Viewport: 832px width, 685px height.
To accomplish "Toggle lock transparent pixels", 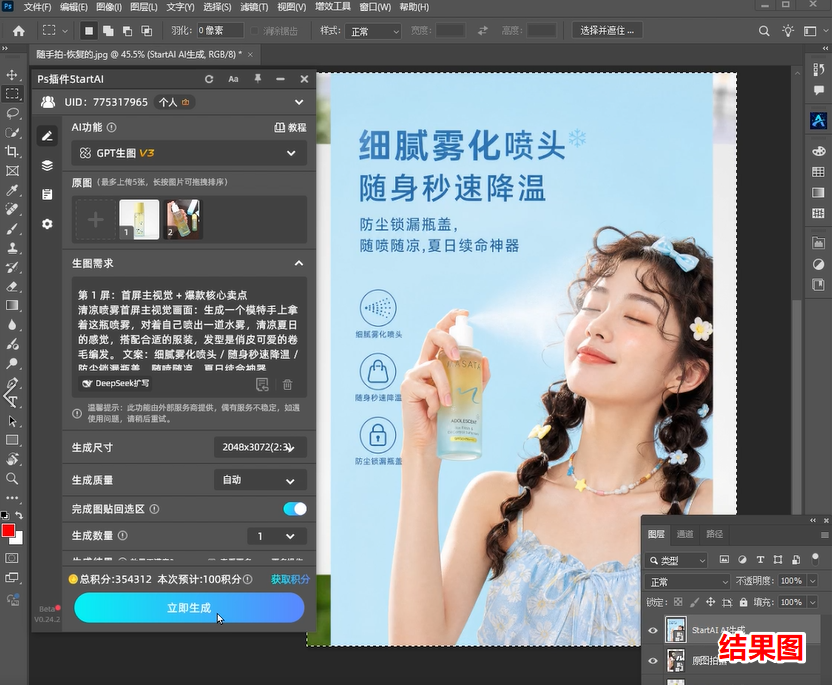I will click(x=678, y=602).
